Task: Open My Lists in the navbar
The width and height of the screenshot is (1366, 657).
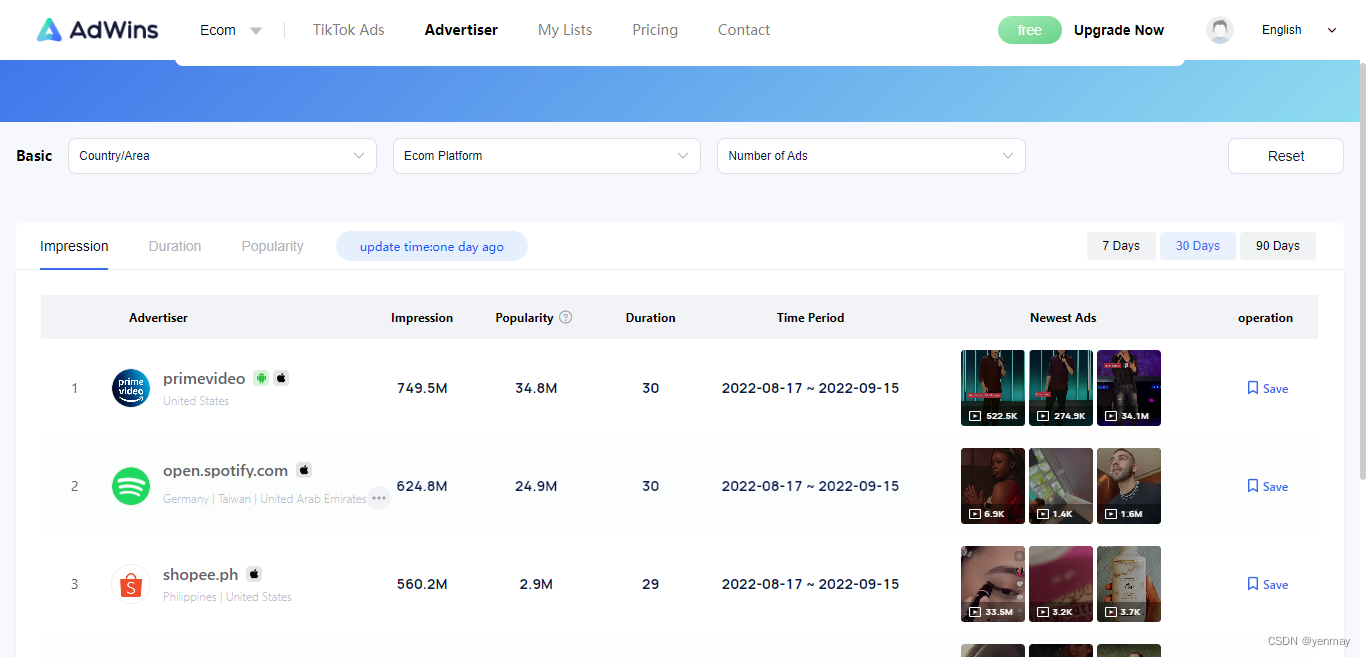Action: point(565,30)
